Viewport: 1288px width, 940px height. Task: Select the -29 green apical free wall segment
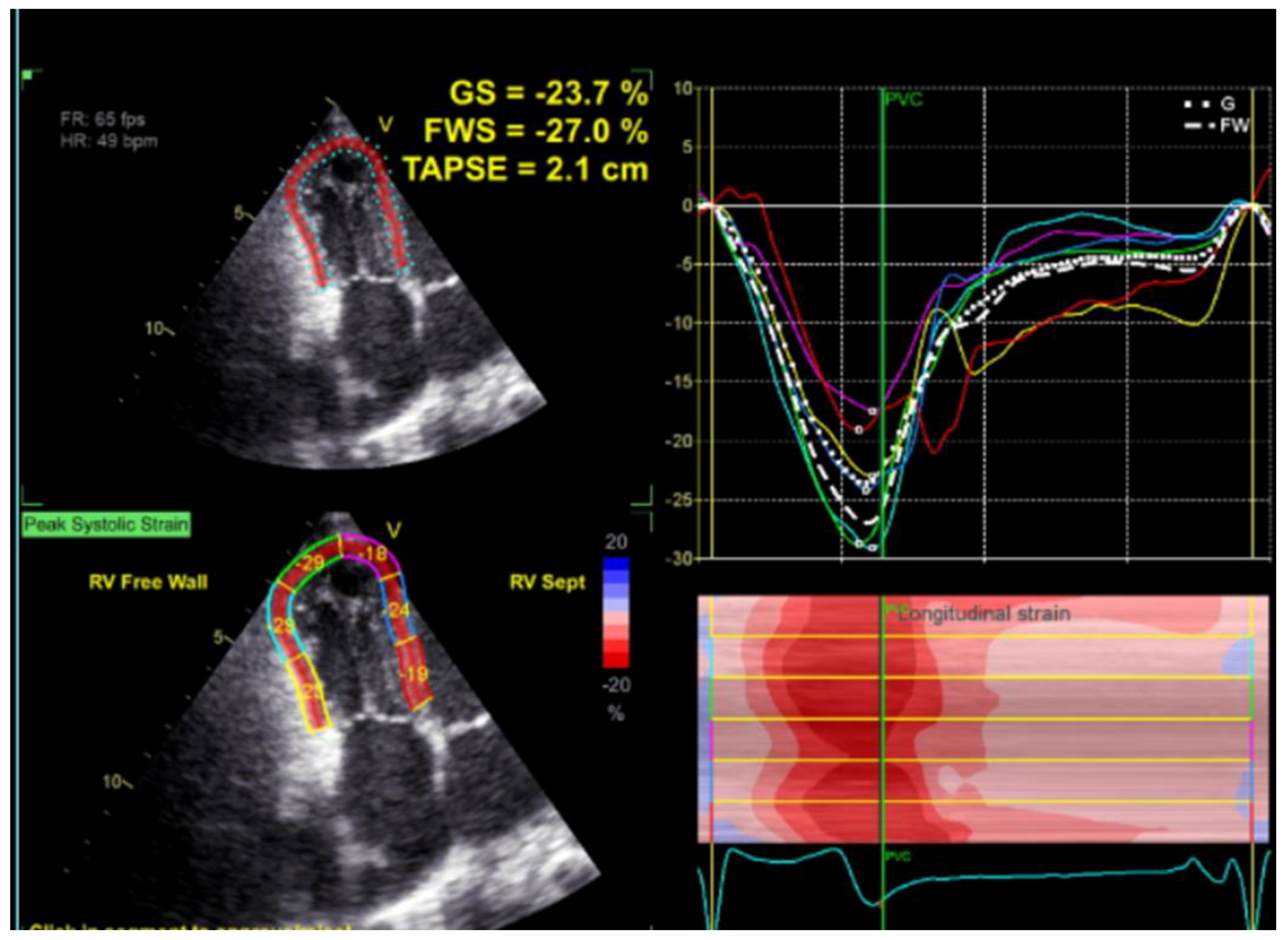(311, 563)
